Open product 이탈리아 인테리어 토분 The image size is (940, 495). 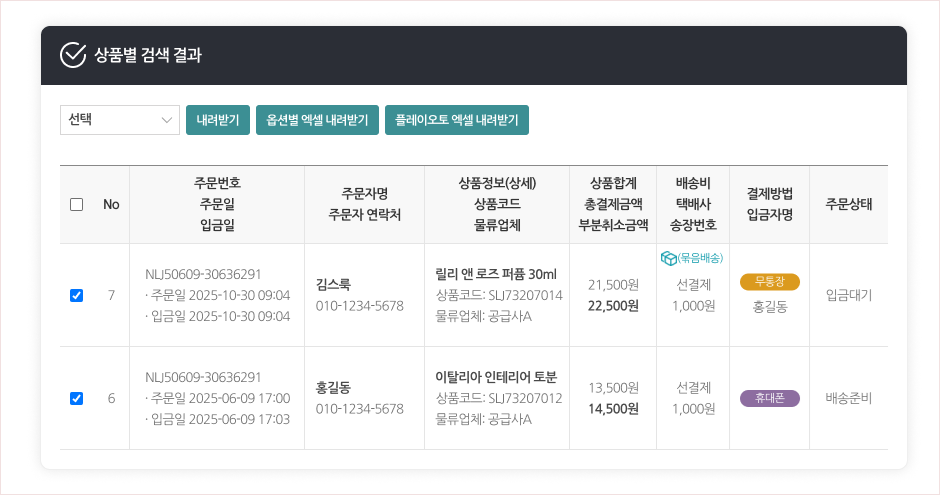coord(496,377)
